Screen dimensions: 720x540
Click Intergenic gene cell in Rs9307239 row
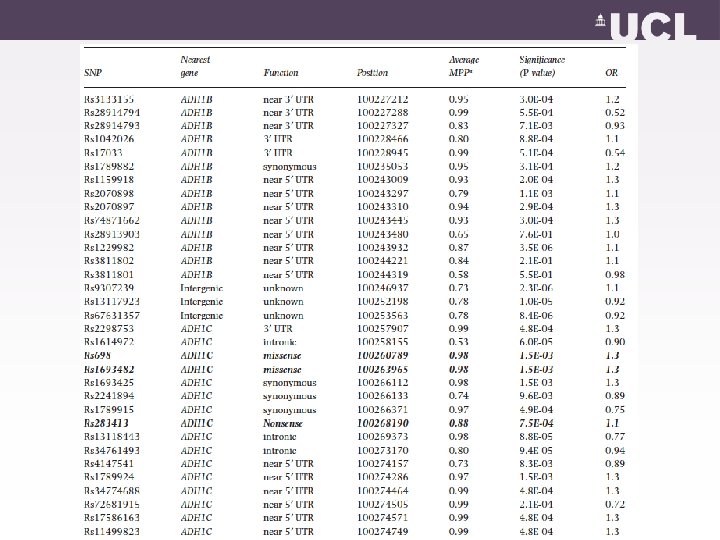coord(202,288)
